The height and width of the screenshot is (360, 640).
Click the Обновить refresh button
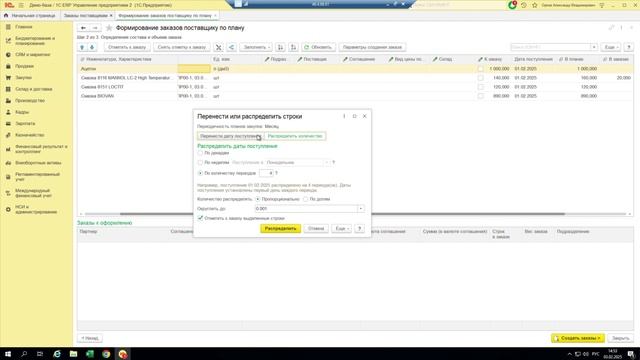point(318,47)
